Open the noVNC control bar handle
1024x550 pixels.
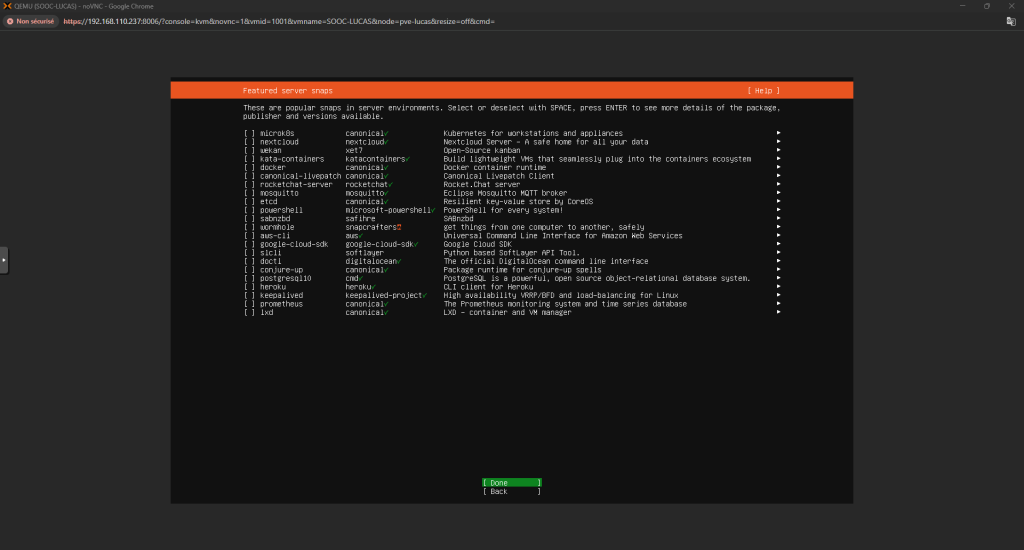coord(4,260)
